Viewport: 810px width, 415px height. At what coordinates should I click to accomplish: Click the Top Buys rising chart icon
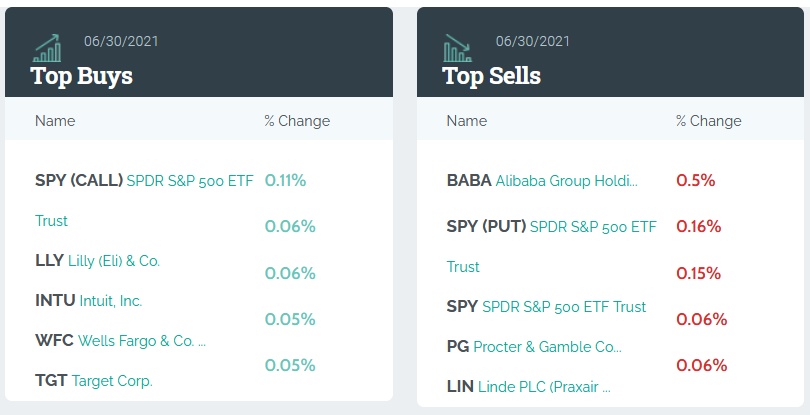(x=46, y=47)
